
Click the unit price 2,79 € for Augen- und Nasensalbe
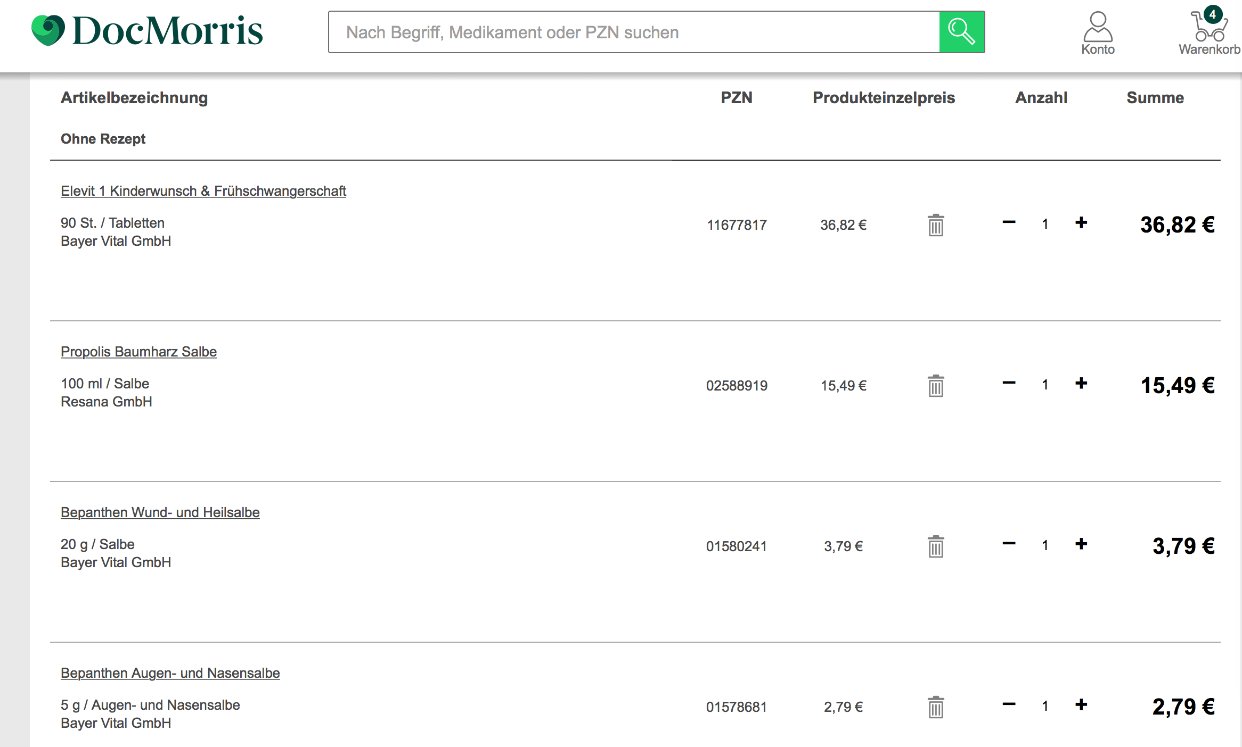click(x=844, y=707)
